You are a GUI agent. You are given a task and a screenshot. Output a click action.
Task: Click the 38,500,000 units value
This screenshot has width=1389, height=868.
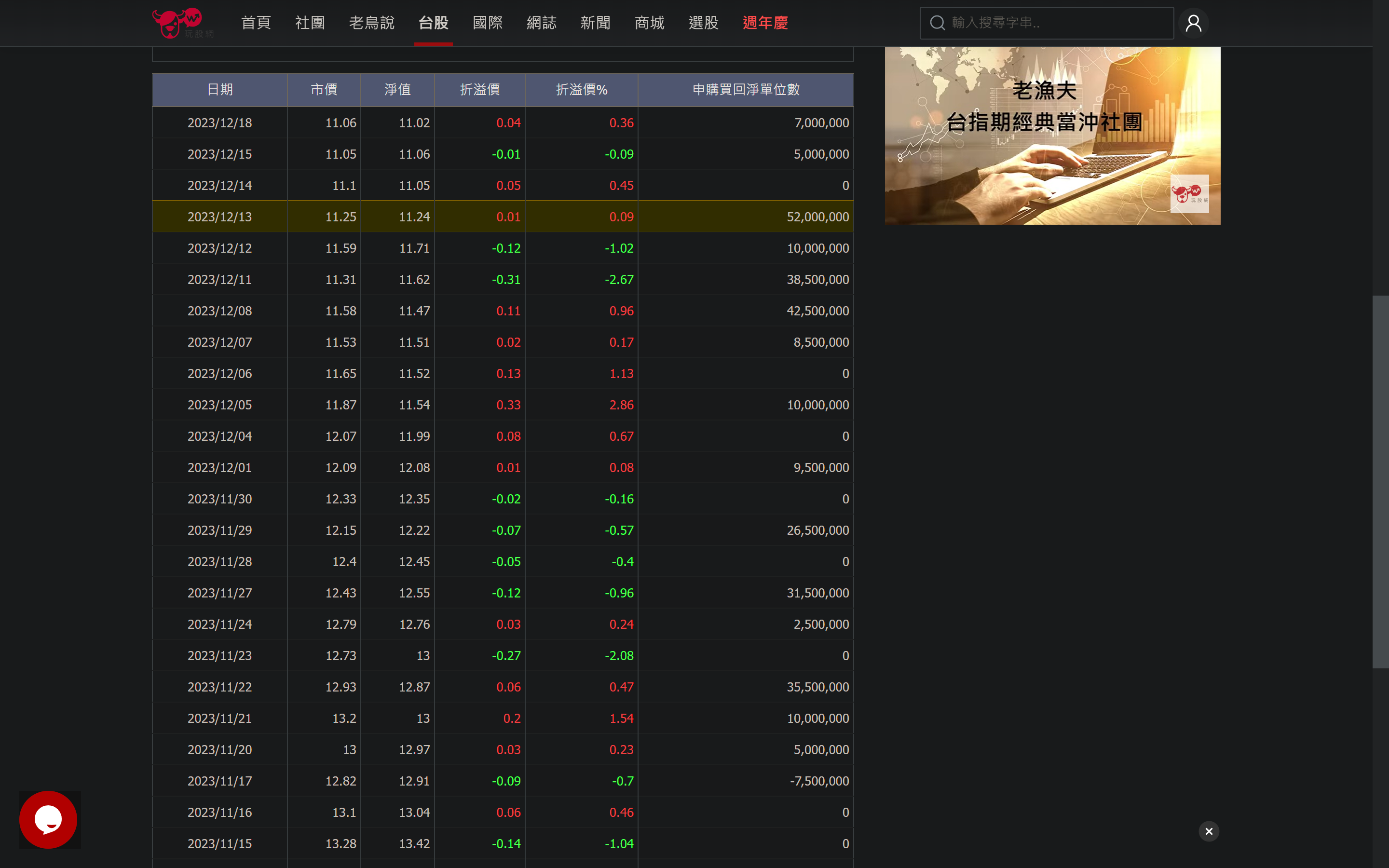[817, 280]
